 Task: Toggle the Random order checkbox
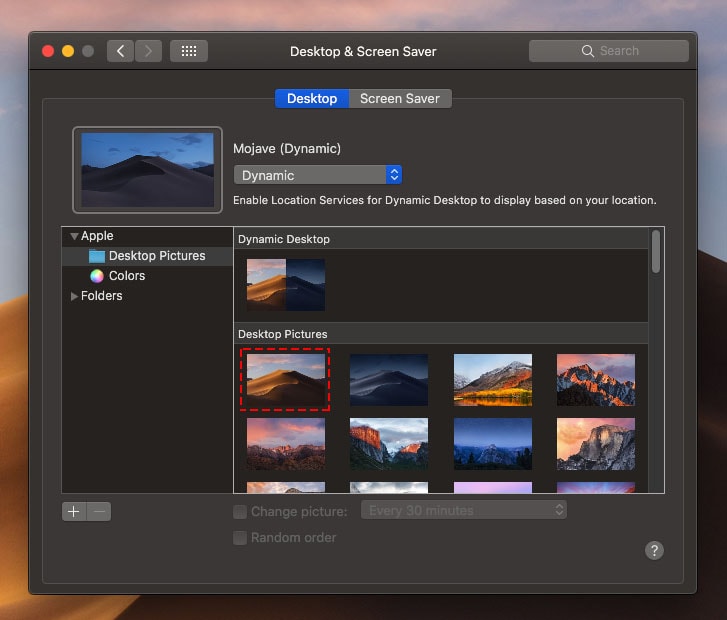point(240,538)
